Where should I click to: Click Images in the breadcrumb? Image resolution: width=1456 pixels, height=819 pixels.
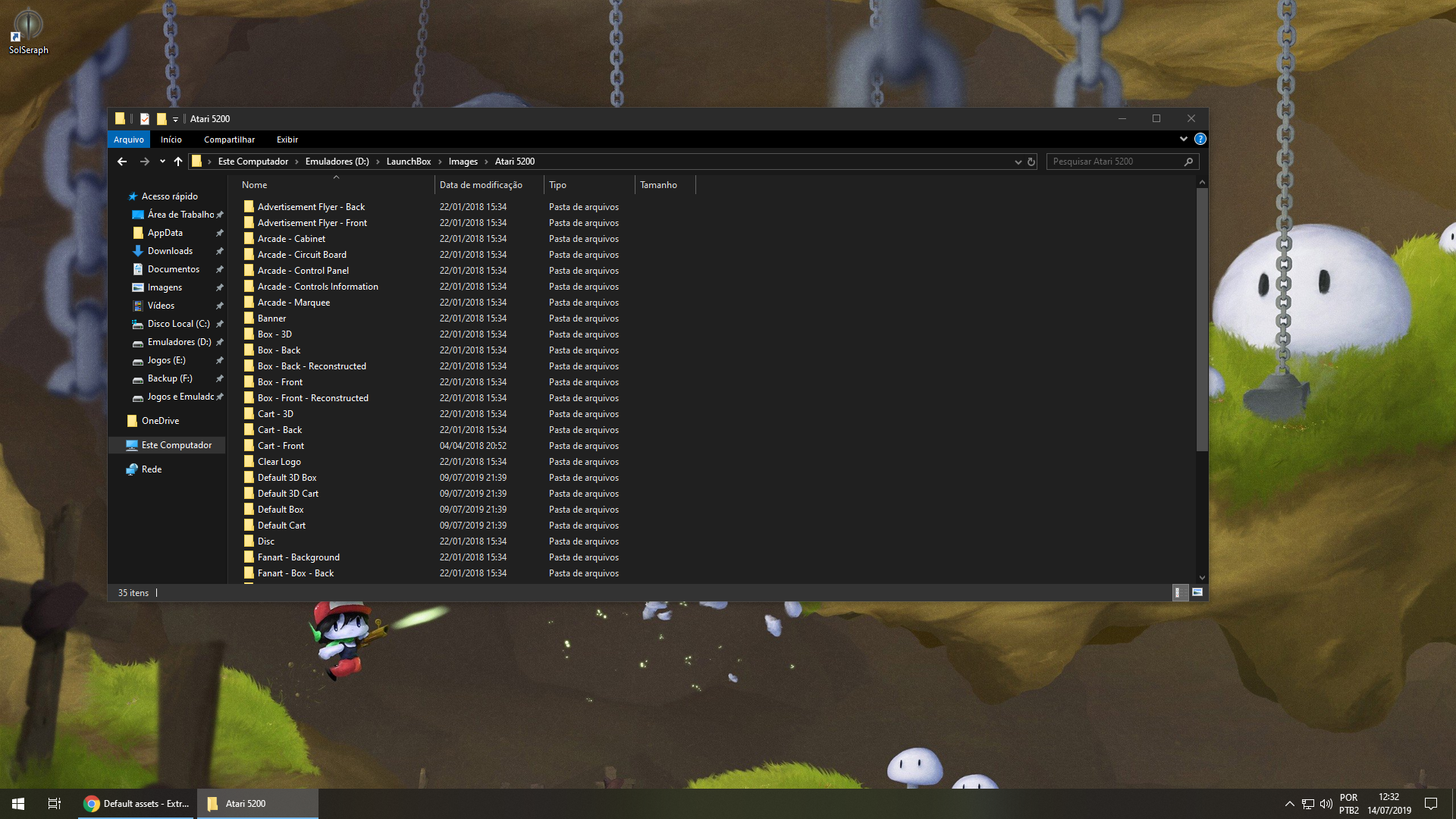[x=463, y=162]
